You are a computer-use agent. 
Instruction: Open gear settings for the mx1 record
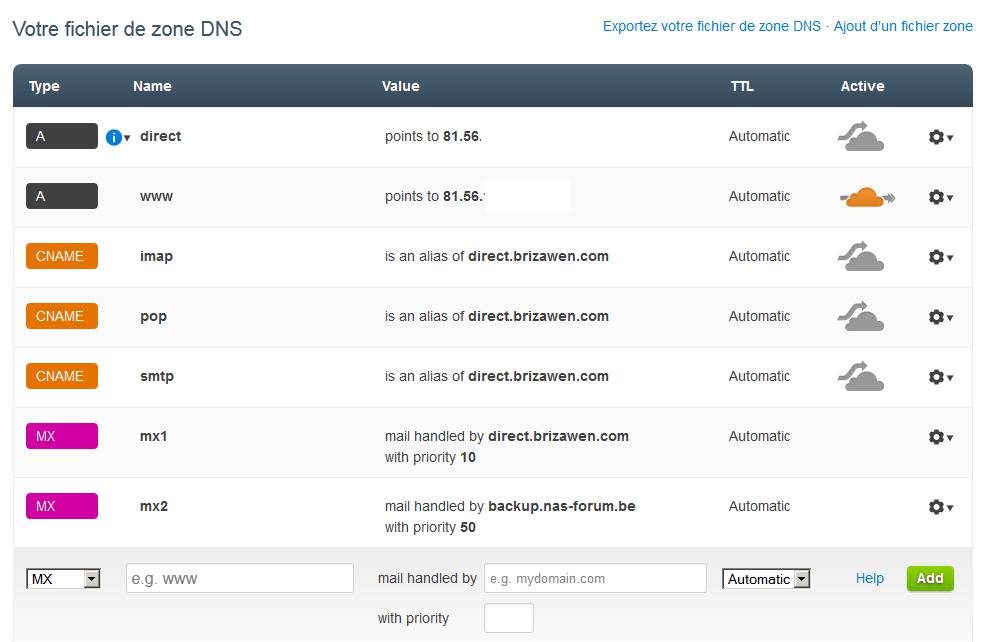point(939,437)
